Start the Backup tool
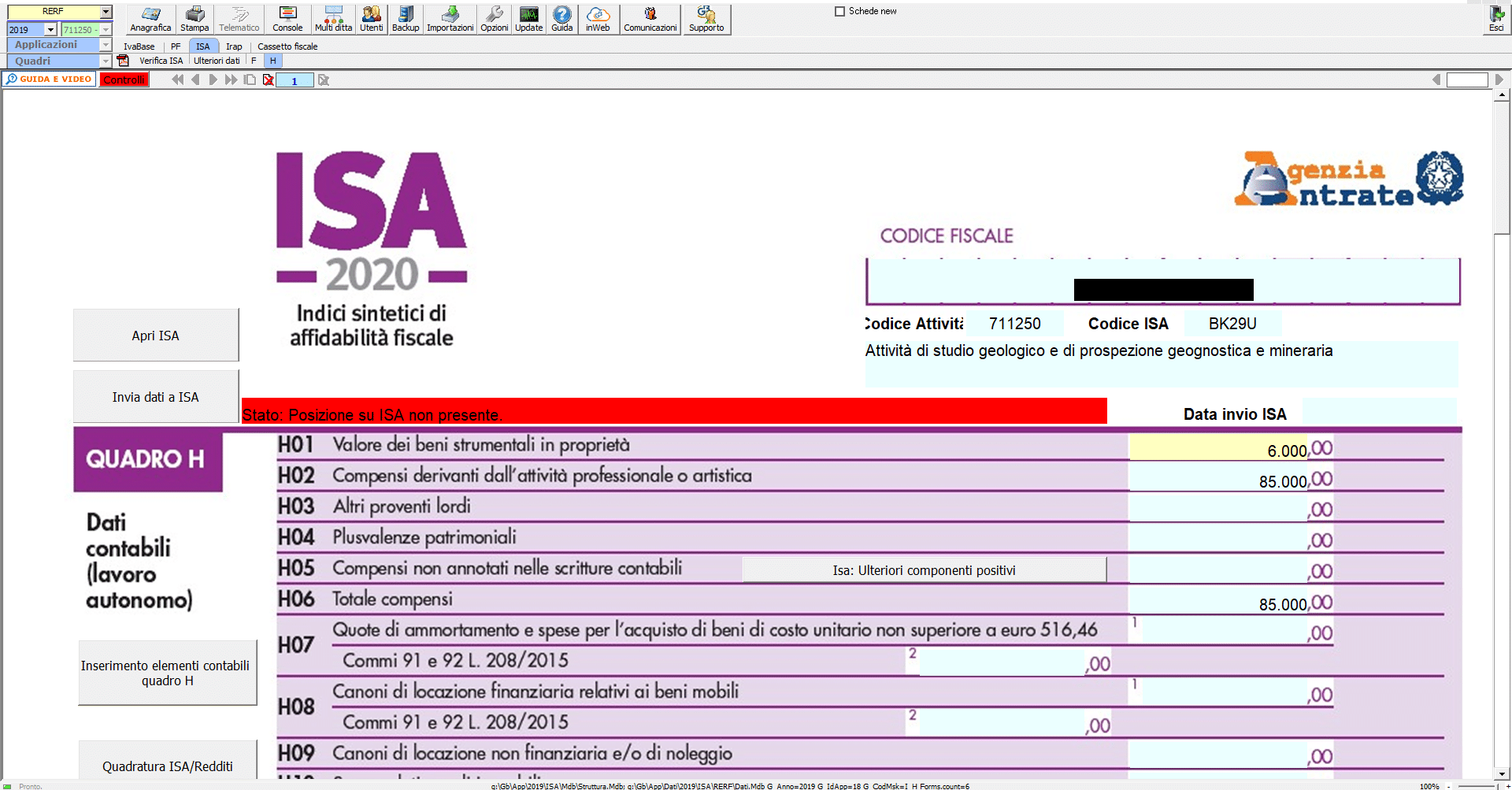Viewport: 1512px width, 790px height. coord(406,19)
